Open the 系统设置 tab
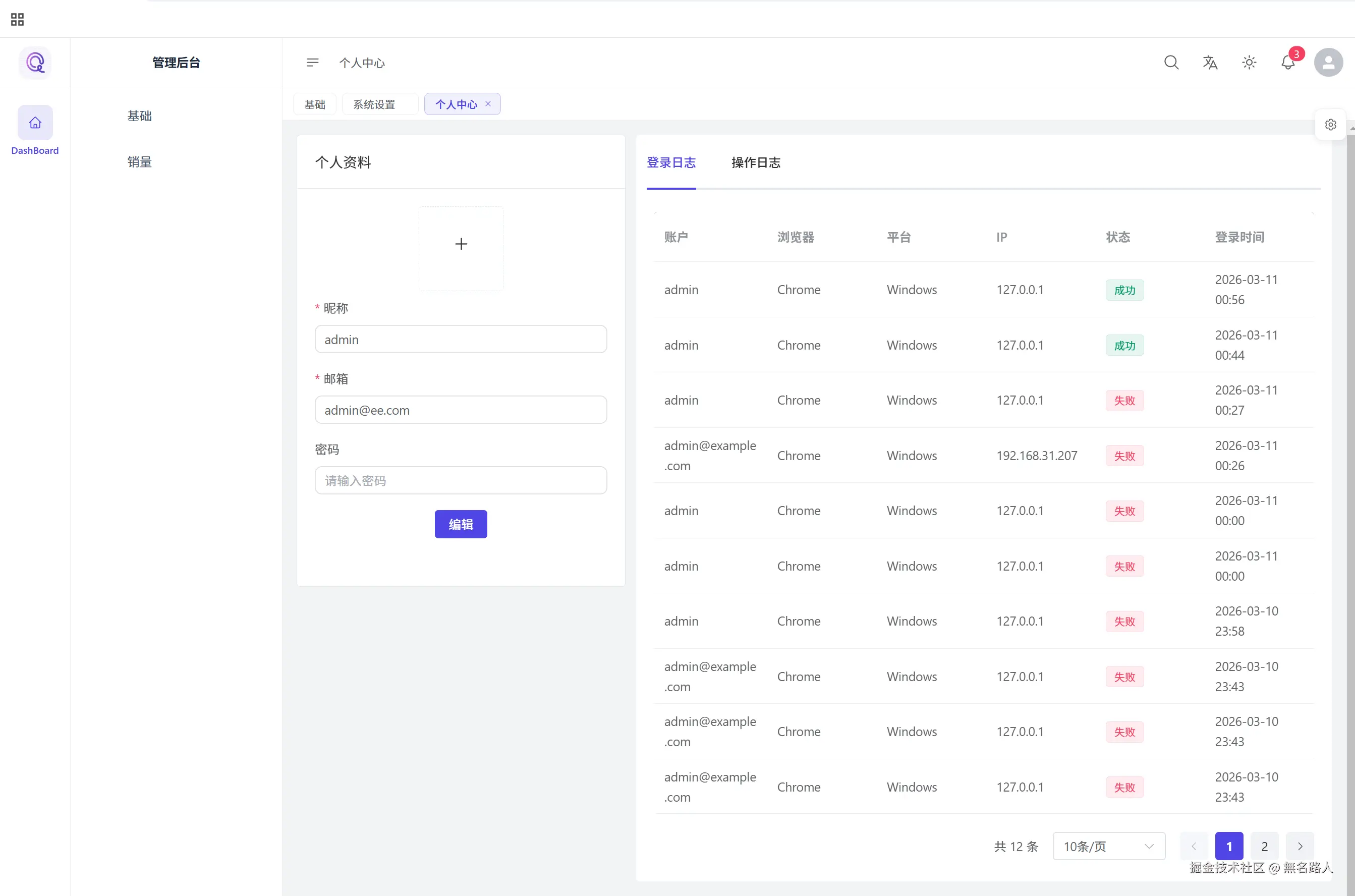This screenshot has height=896, width=1355. 374,104
